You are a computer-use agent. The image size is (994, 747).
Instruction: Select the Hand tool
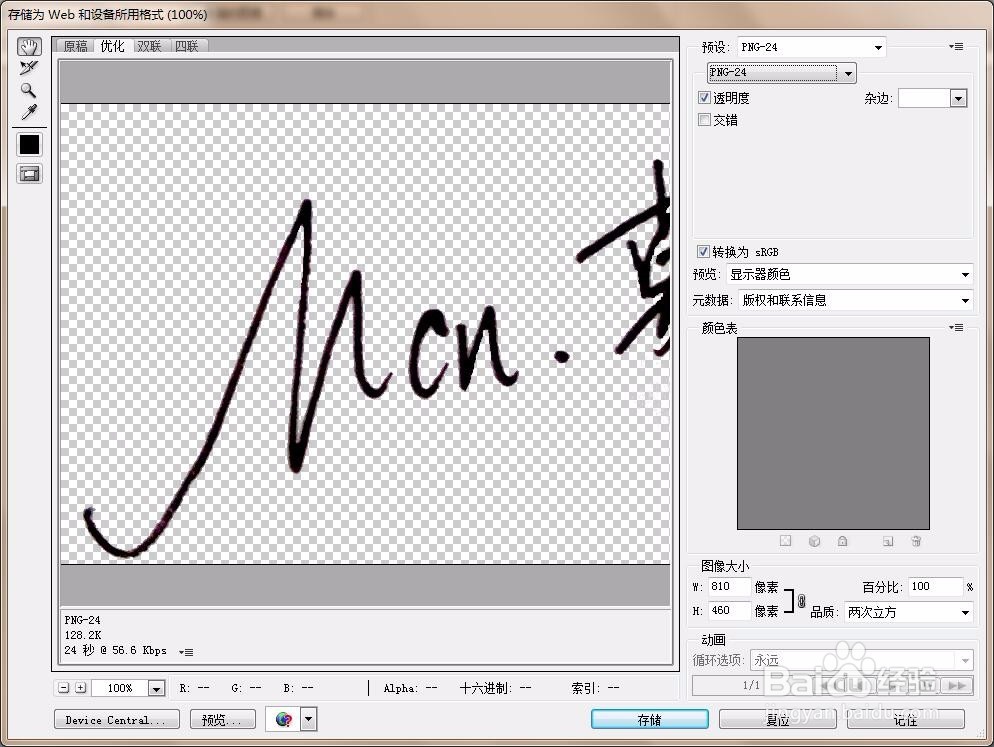[29, 46]
